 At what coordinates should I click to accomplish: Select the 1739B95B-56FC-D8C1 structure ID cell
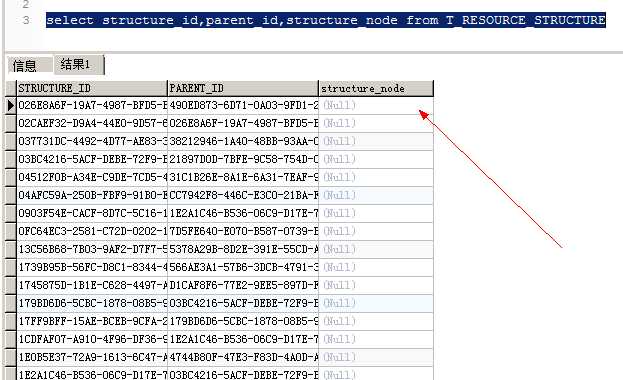[92, 267]
